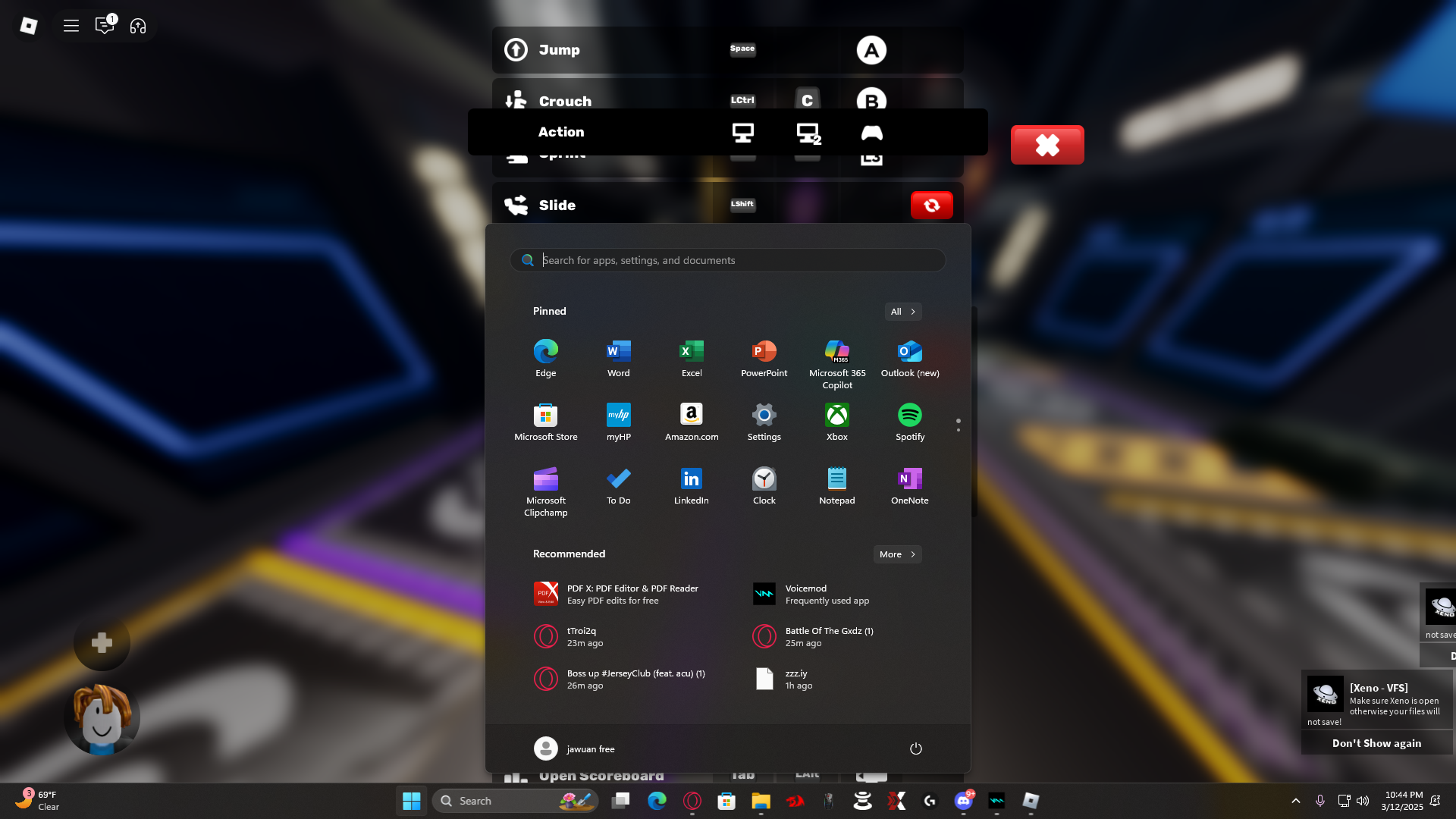
Task: Launch Outlook (new) from pinned apps
Action: coord(910,358)
